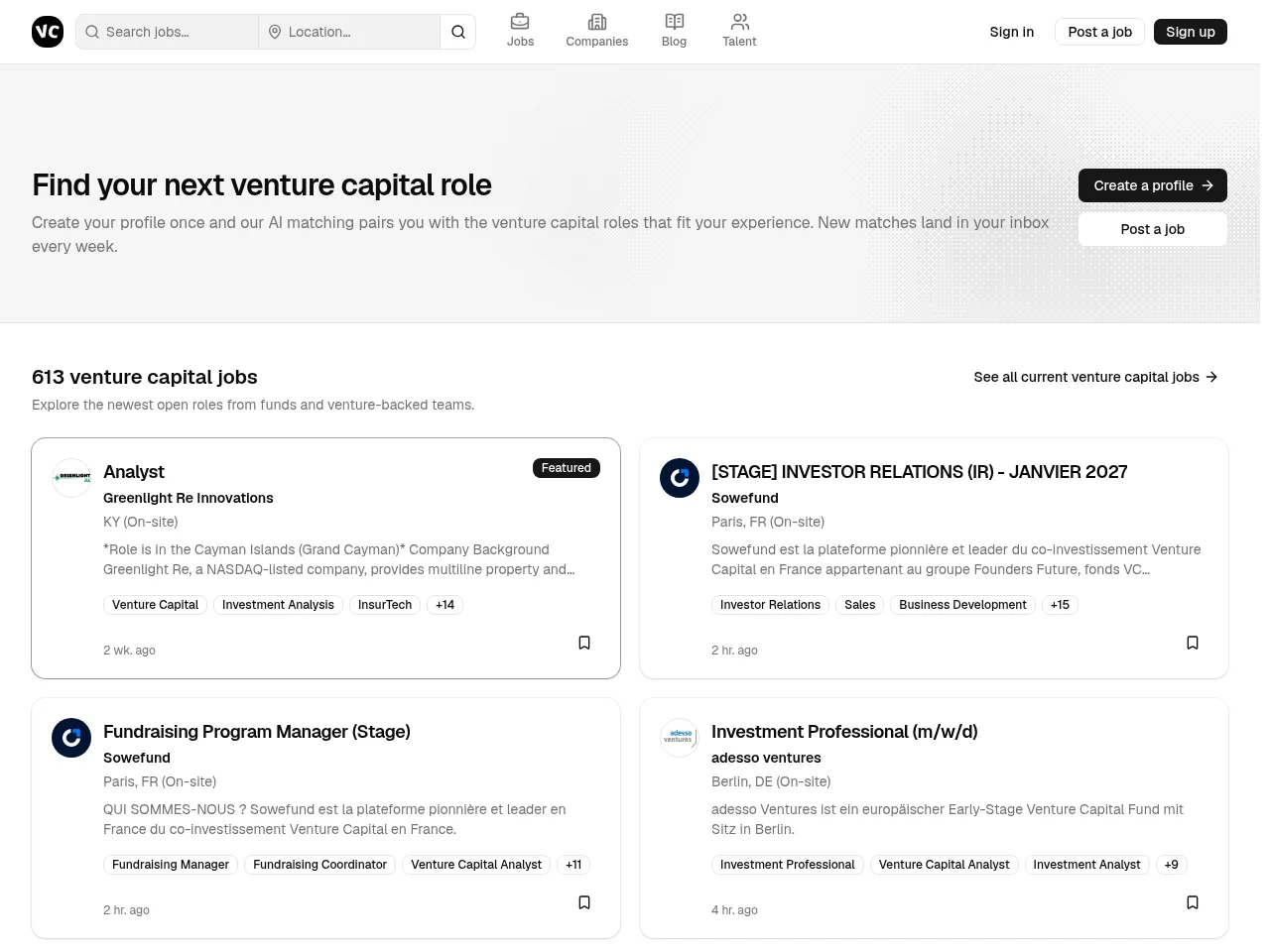Open See all current venture capital jobs
The width and height of the screenshot is (1270, 952).
(x=1095, y=377)
